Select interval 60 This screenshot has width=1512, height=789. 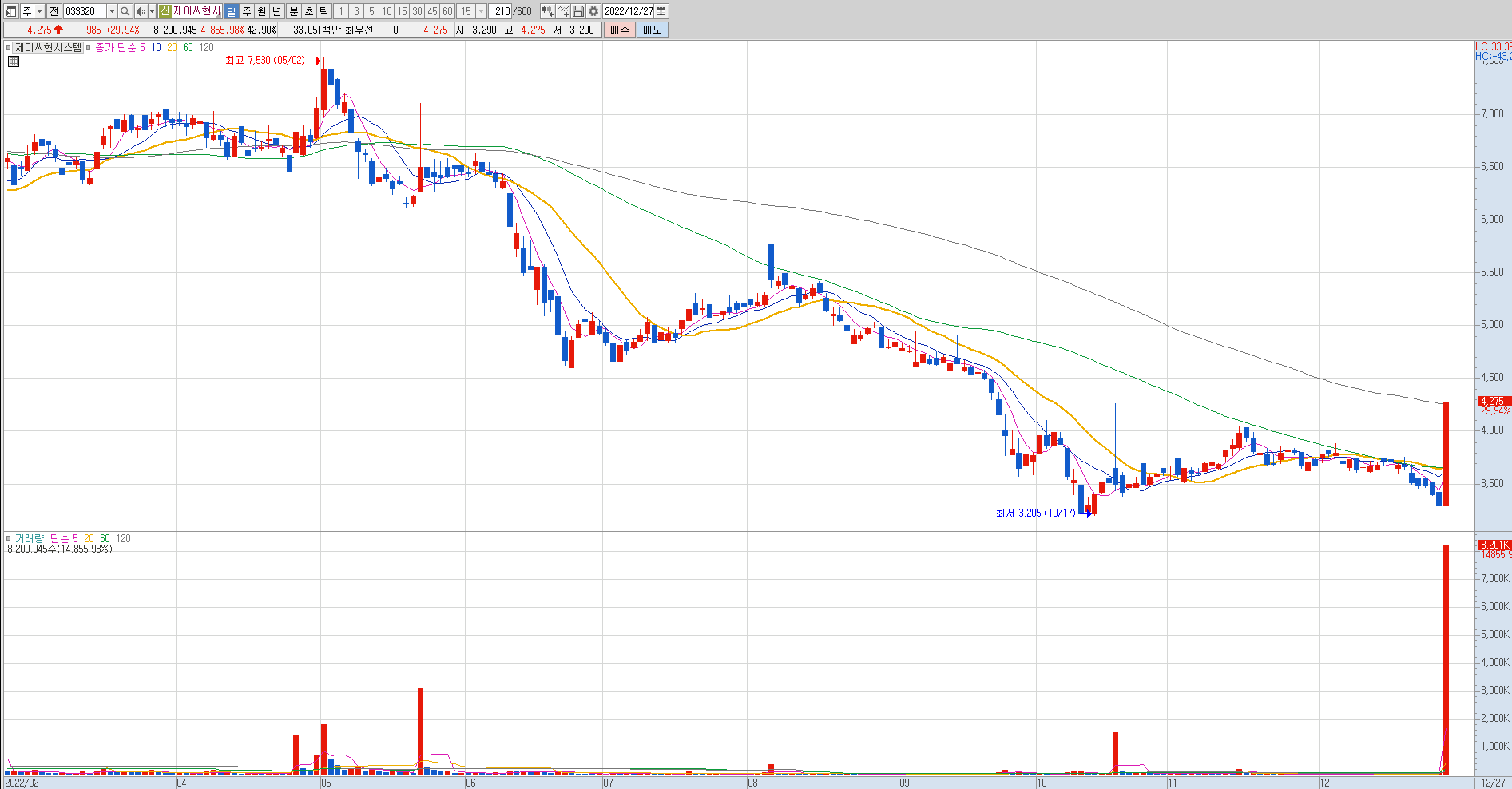point(447,11)
